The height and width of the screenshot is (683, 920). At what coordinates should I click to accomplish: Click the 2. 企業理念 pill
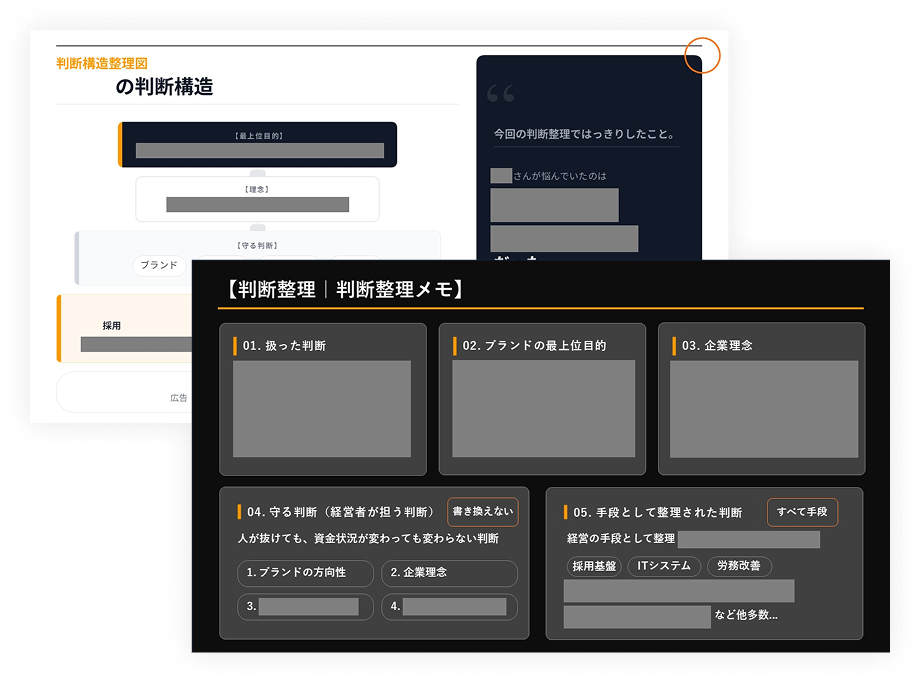pyautogui.click(x=449, y=573)
